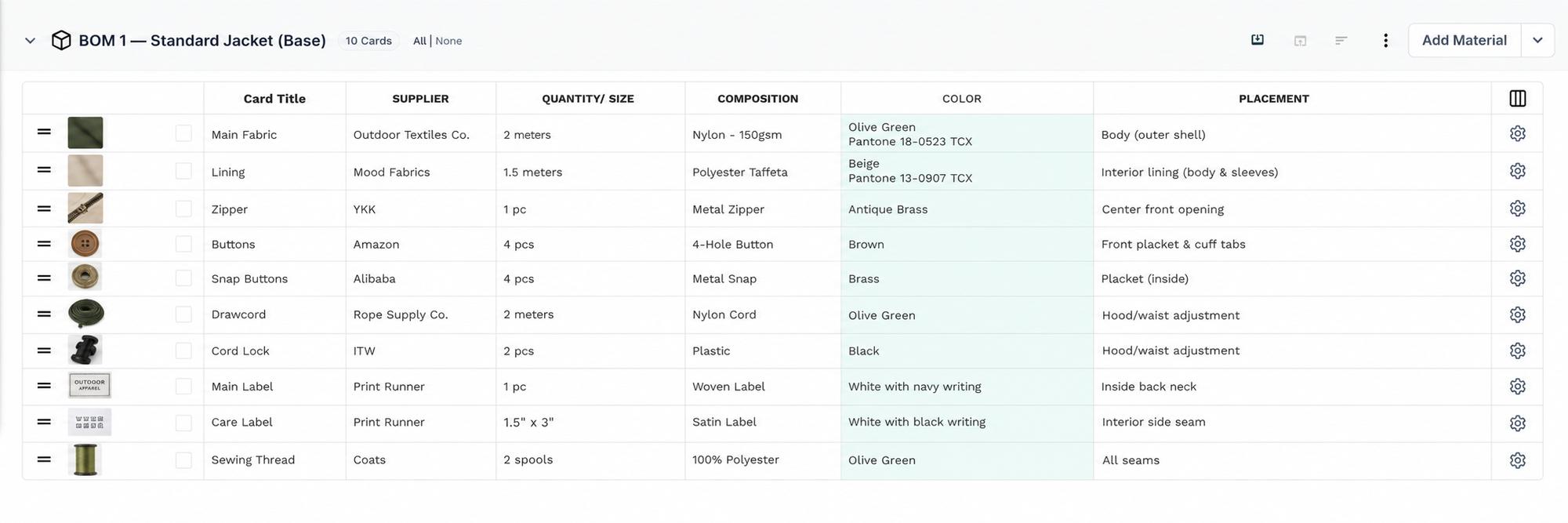The image size is (1568, 523).
Task: Check the Buttons row checkbox
Action: [183, 244]
